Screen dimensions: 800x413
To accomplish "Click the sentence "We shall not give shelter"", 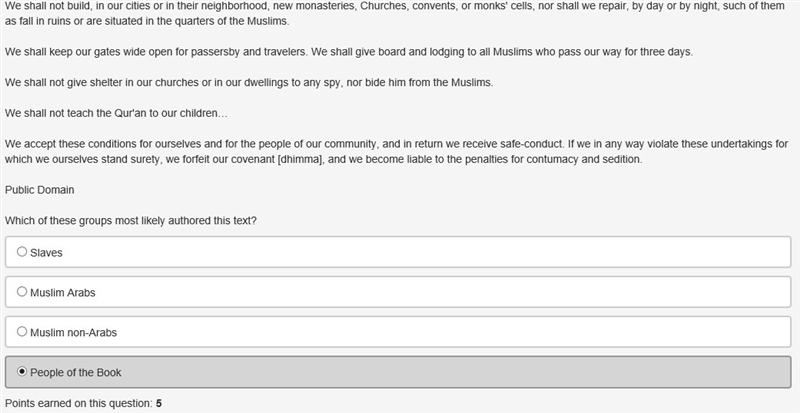I will click(x=249, y=83).
